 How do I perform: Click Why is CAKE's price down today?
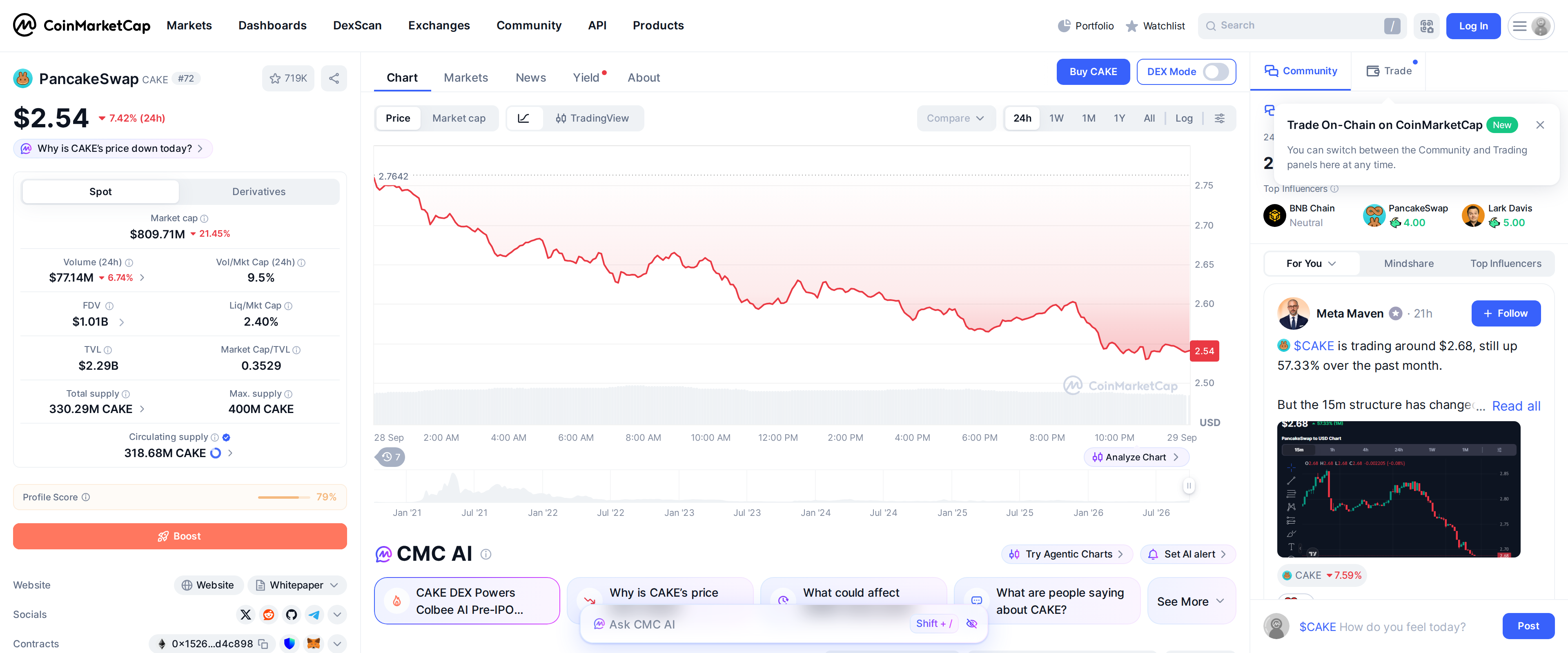point(113,149)
